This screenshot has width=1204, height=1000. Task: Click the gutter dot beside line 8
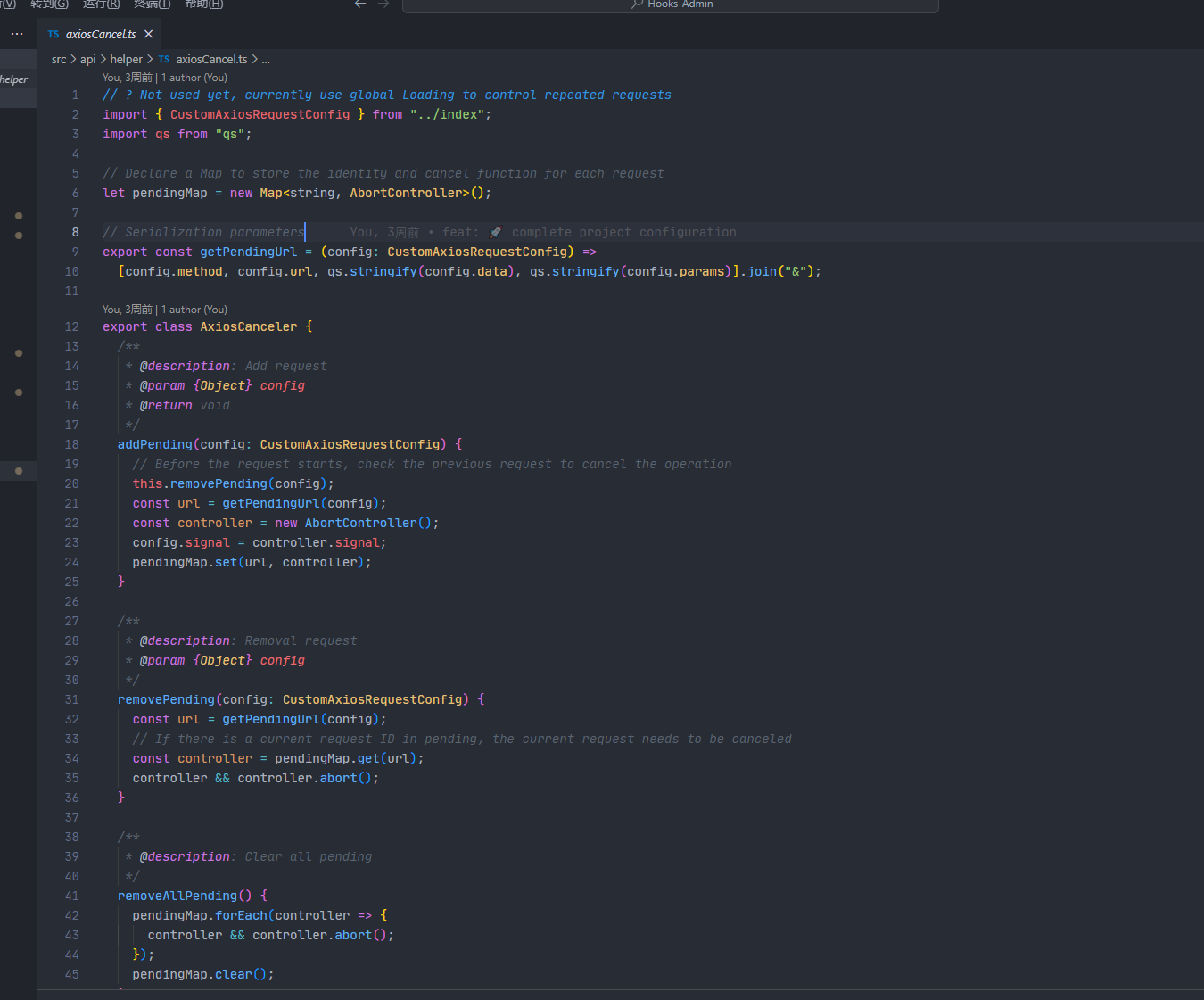pyautogui.click(x=19, y=236)
